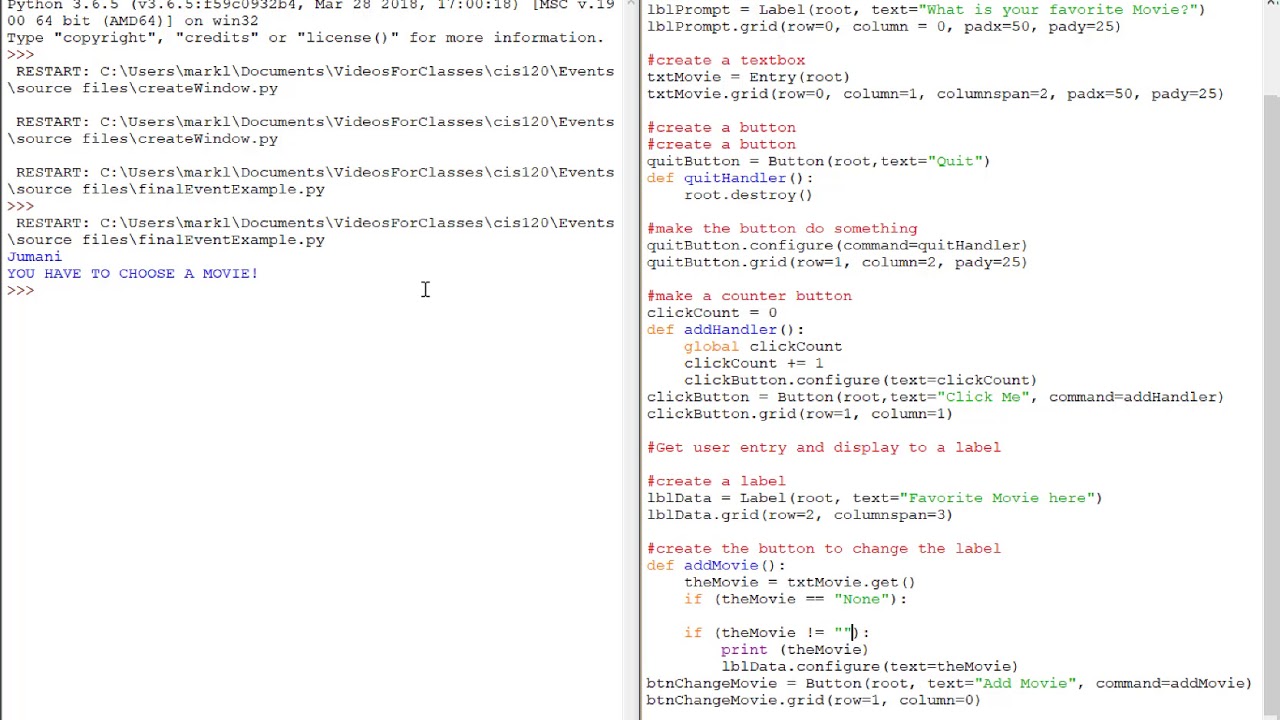Click the "#create the button to change the label" comment
1280x720 pixels.
tap(823, 548)
